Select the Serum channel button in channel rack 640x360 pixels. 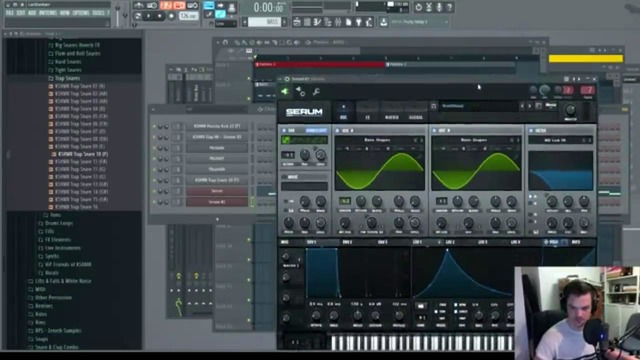[217, 191]
